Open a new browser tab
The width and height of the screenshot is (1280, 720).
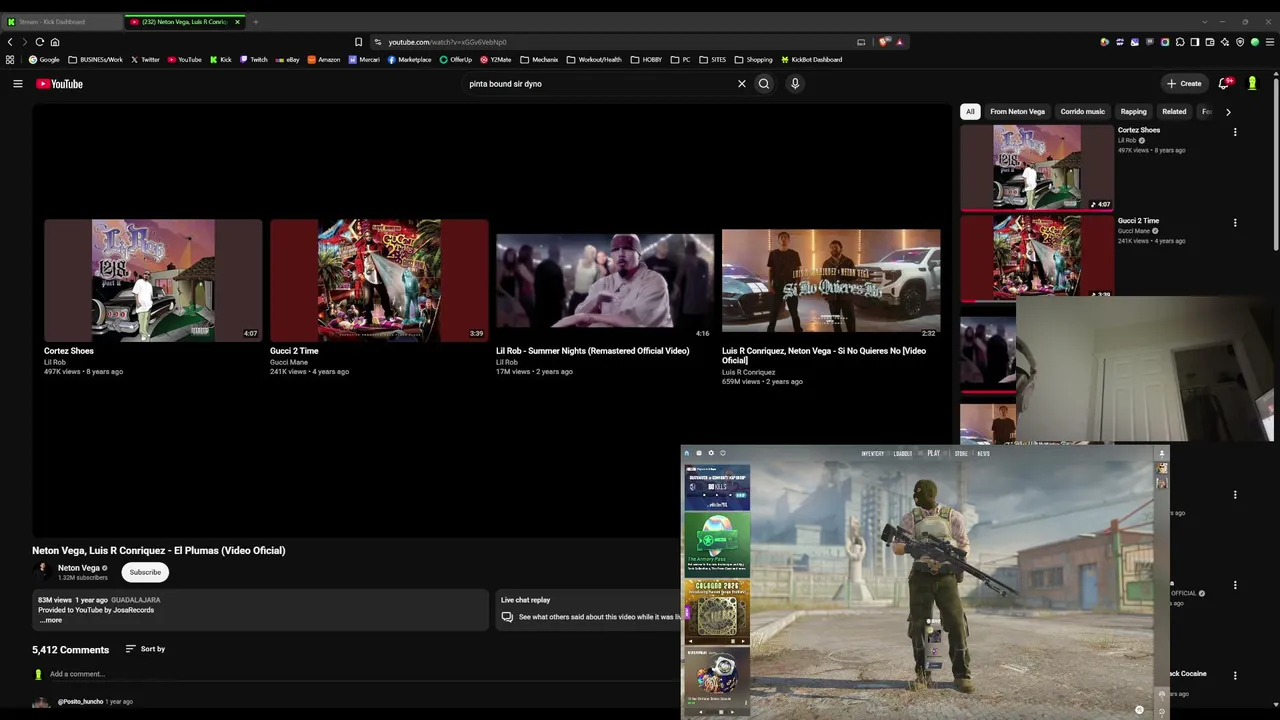255,21
